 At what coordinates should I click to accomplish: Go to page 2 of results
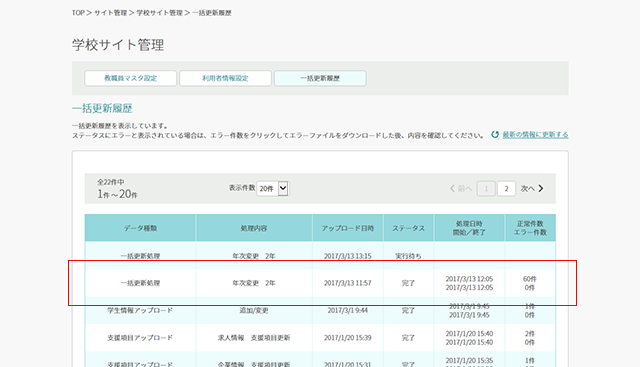[506, 189]
